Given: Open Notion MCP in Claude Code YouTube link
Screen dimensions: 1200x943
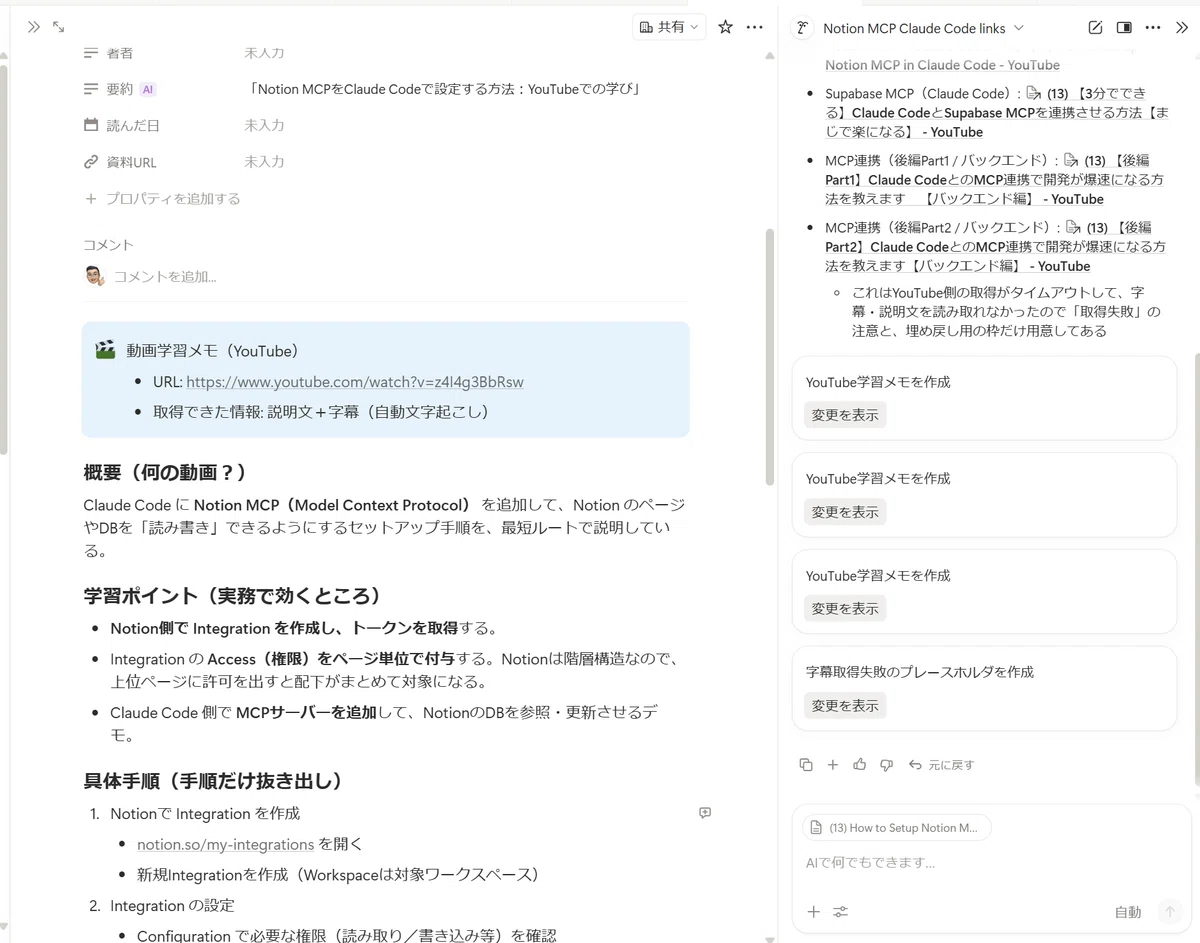Looking at the screenshot, I should tap(942, 65).
